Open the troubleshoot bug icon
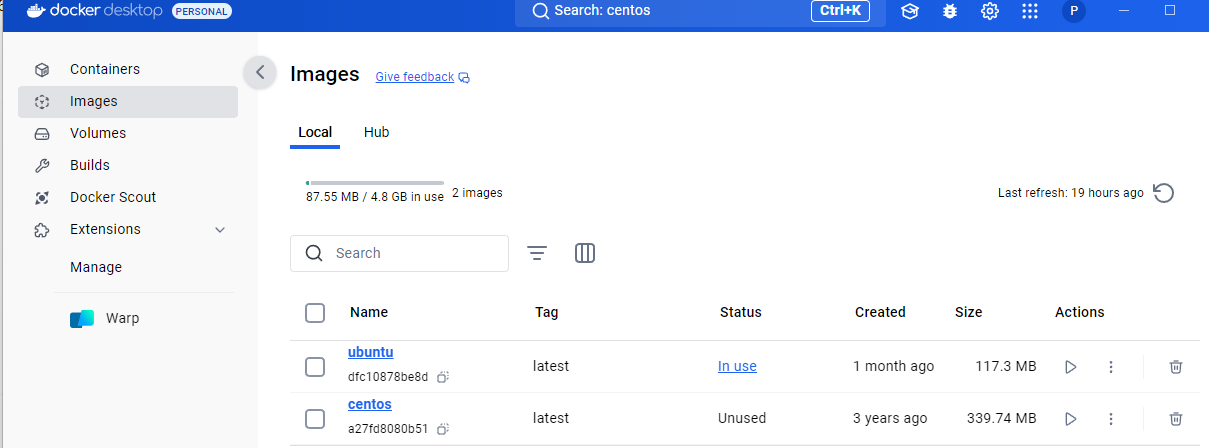Image resolution: width=1209 pixels, height=448 pixels. [x=950, y=11]
